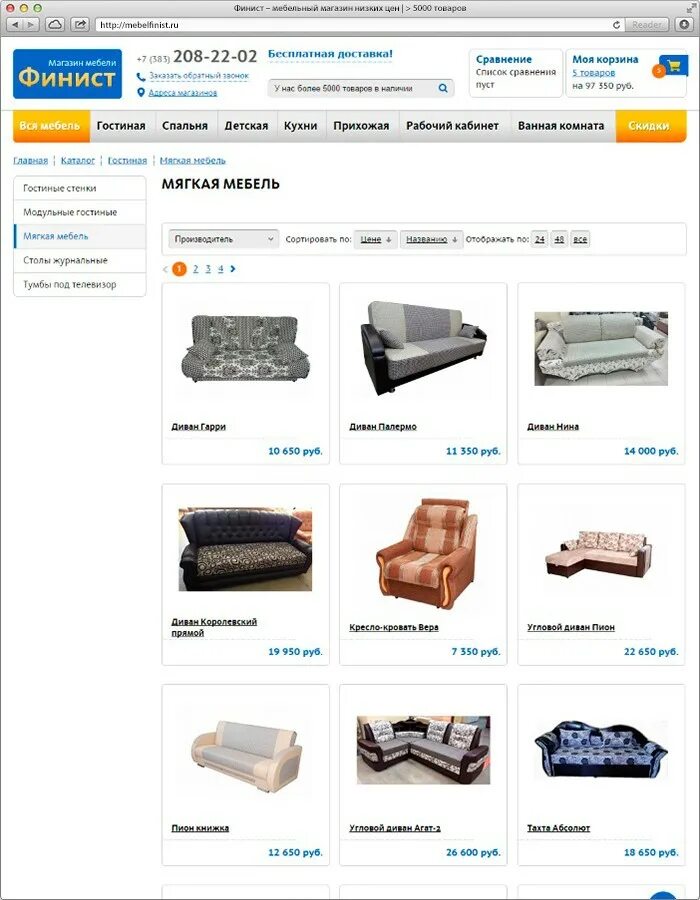Viewport: 700px width, 900px height.
Task: Show все items per page
Action: 580,239
